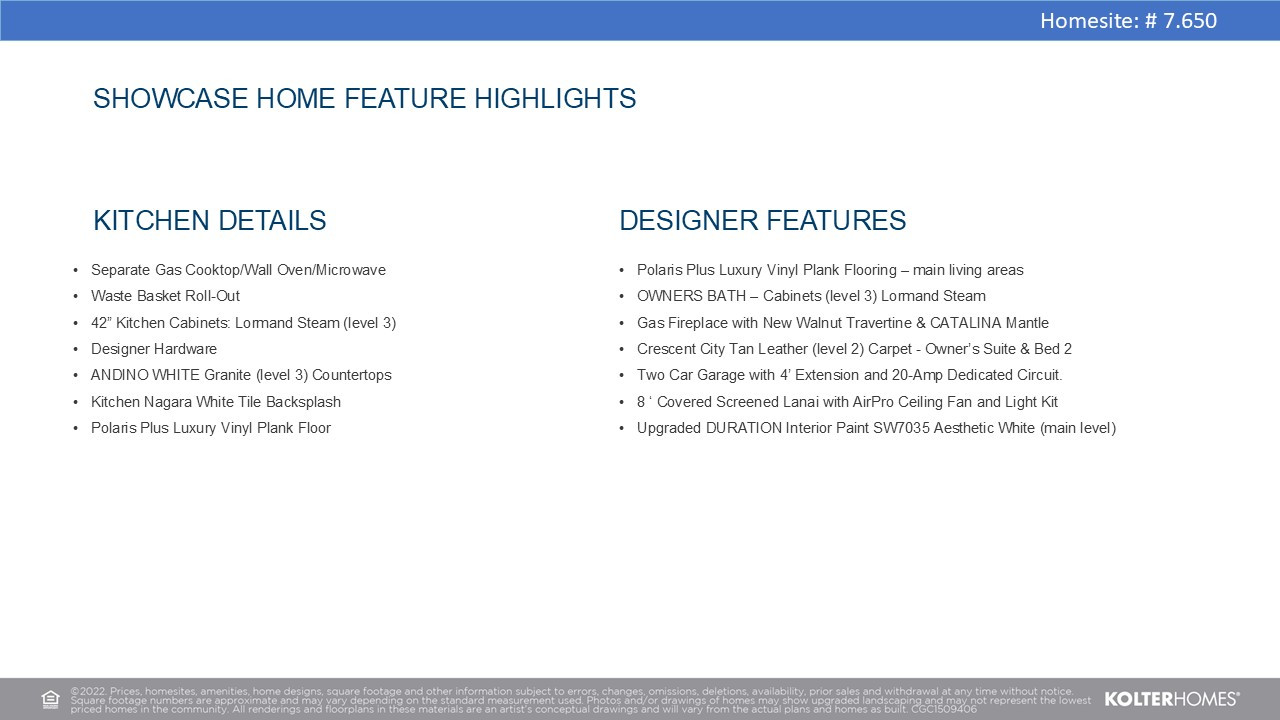The height and width of the screenshot is (720, 1280).
Task: Click Two Car Garage with 4' Extension
Action: [x=849, y=375]
